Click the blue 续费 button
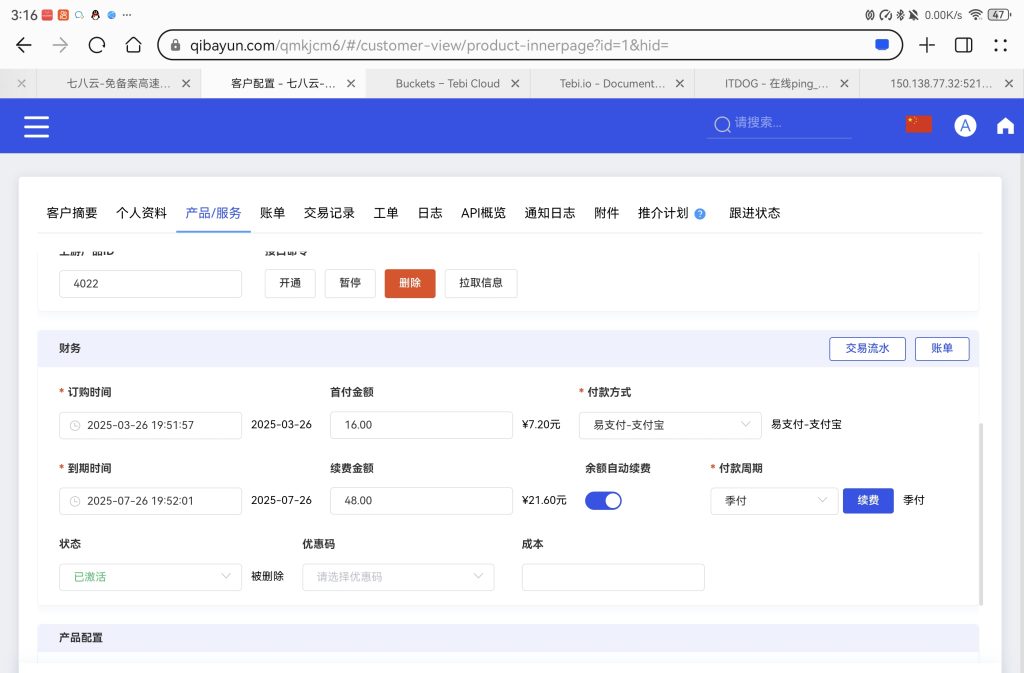The image size is (1024, 673). click(x=868, y=501)
